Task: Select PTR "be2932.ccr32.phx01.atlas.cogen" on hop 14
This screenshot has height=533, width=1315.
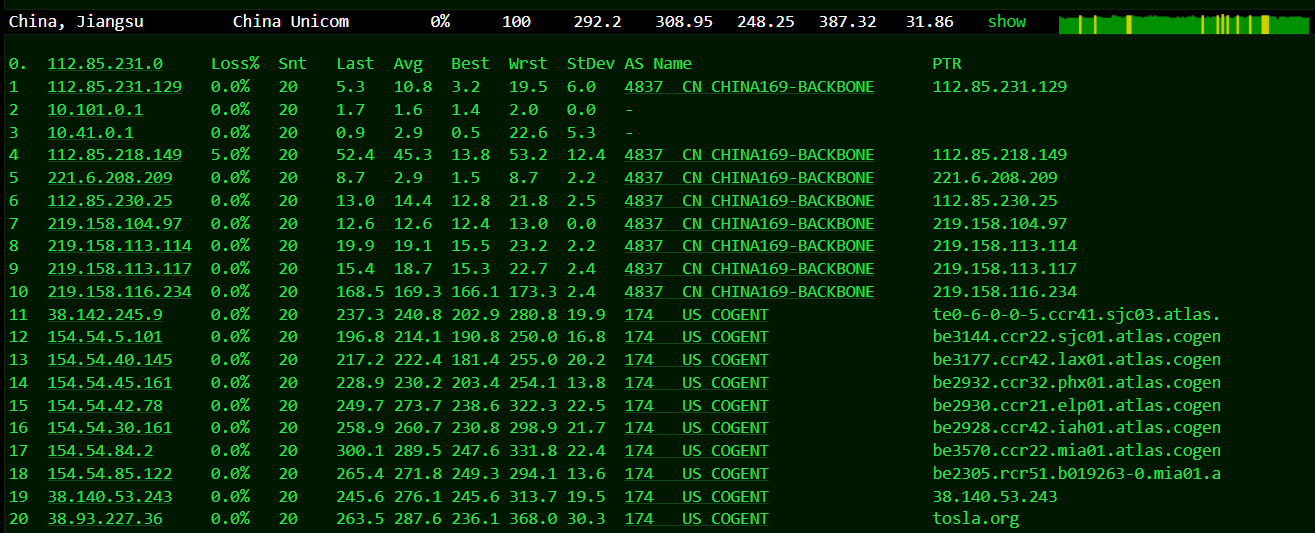Action: [x=1077, y=383]
